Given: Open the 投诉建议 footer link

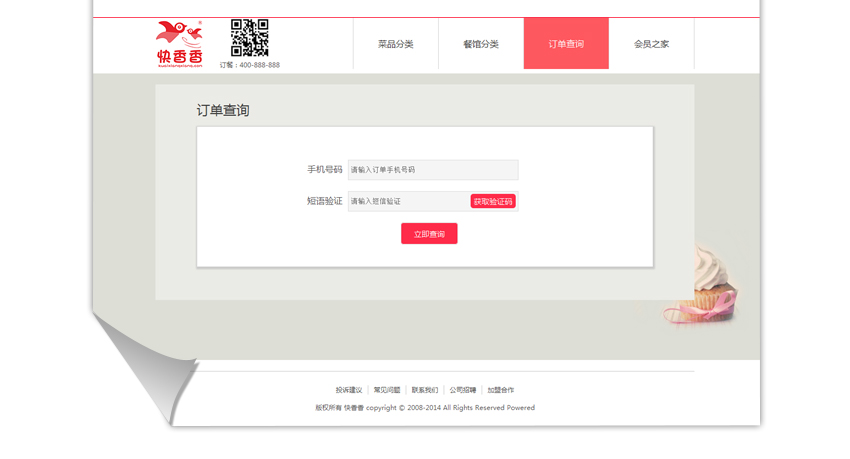Looking at the screenshot, I should click(349, 390).
